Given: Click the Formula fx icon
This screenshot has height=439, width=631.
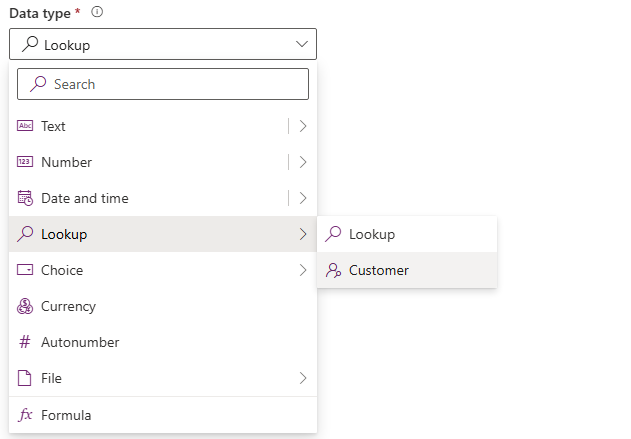Looking at the screenshot, I should [26, 415].
